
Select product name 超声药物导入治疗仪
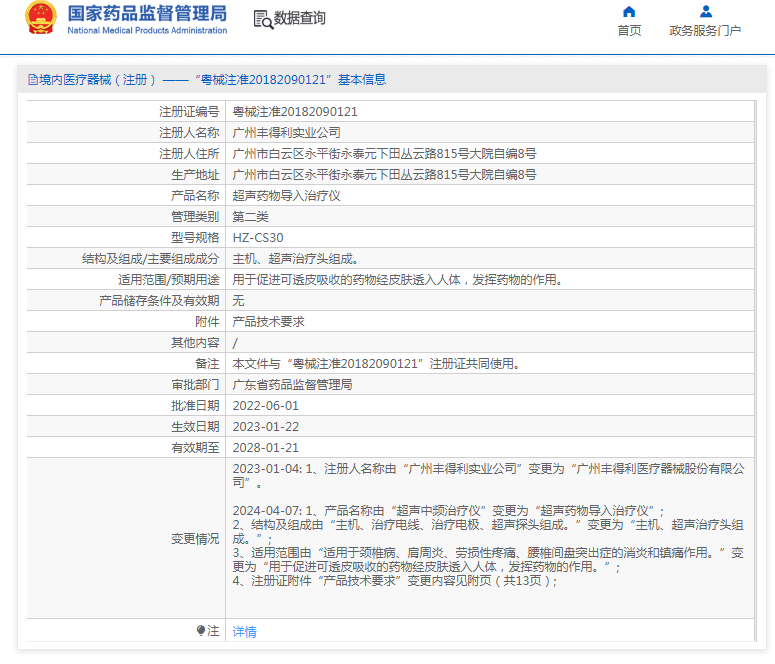(x=287, y=196)
